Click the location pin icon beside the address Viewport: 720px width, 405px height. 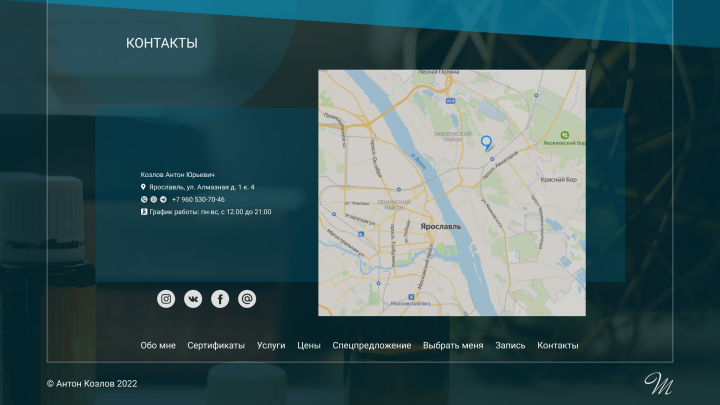point(143,187)
